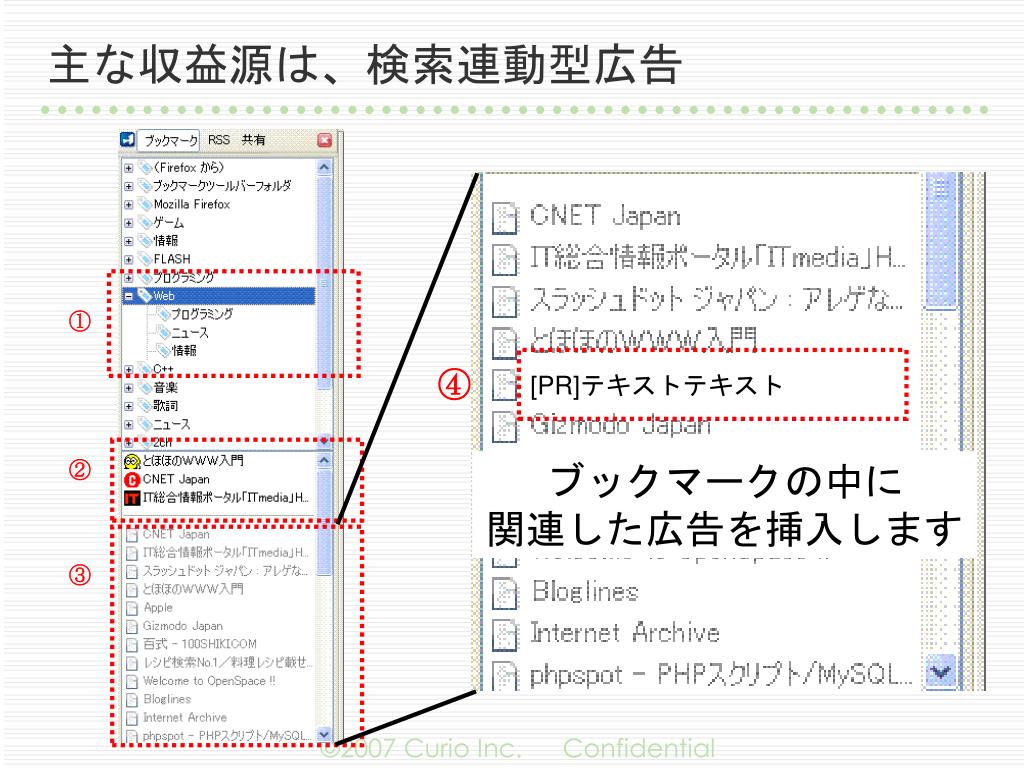Close the bookmark sidebar with red X
Image resolution: width=1024 pixels, height=768 pixels.
click(x=324, y=140)
